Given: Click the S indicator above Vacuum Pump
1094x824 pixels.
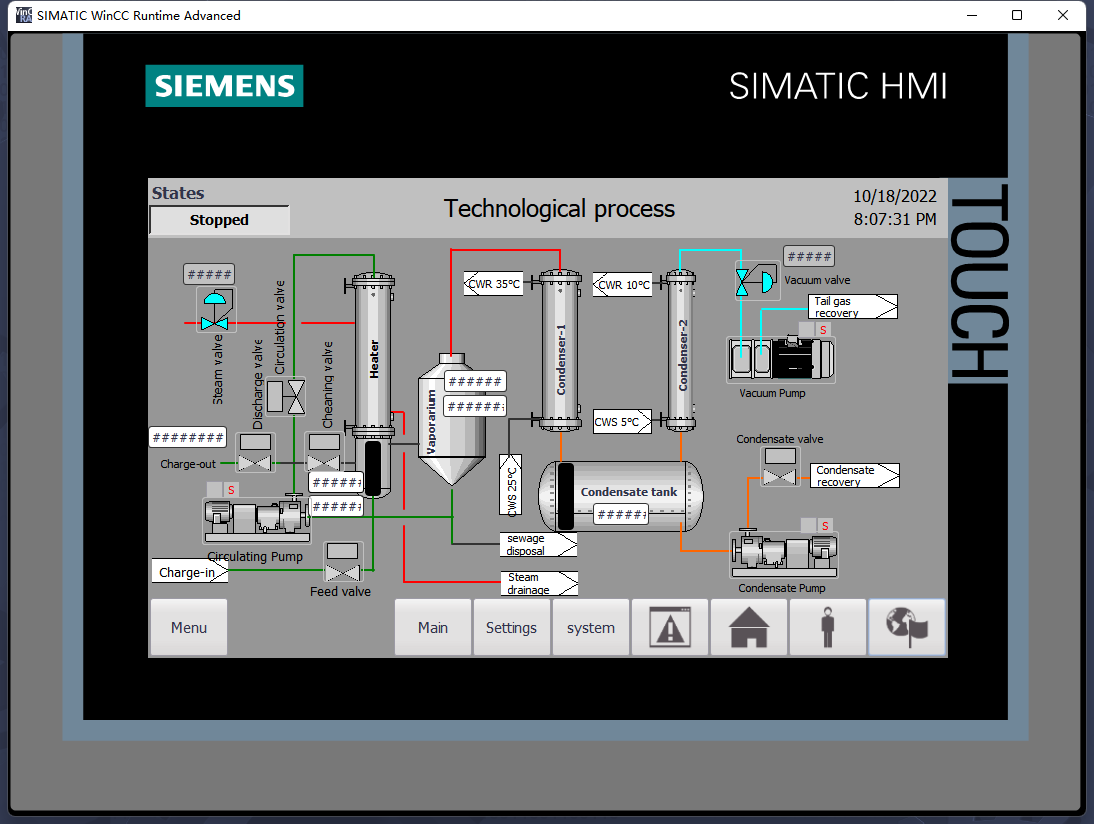Looking at the screenshot, I should (823, 330).
